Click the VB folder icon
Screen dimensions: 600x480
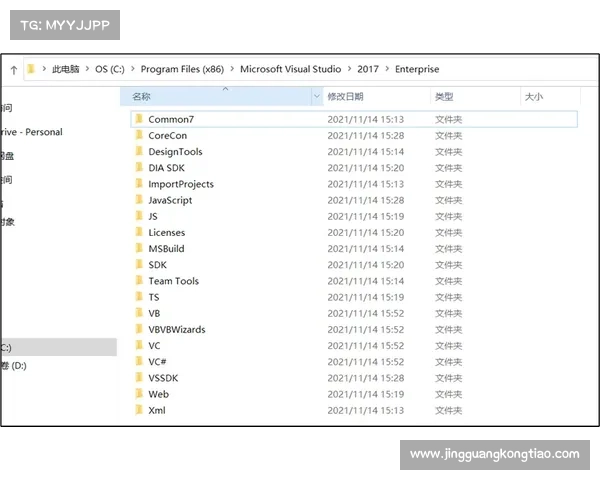pos(139,313)
